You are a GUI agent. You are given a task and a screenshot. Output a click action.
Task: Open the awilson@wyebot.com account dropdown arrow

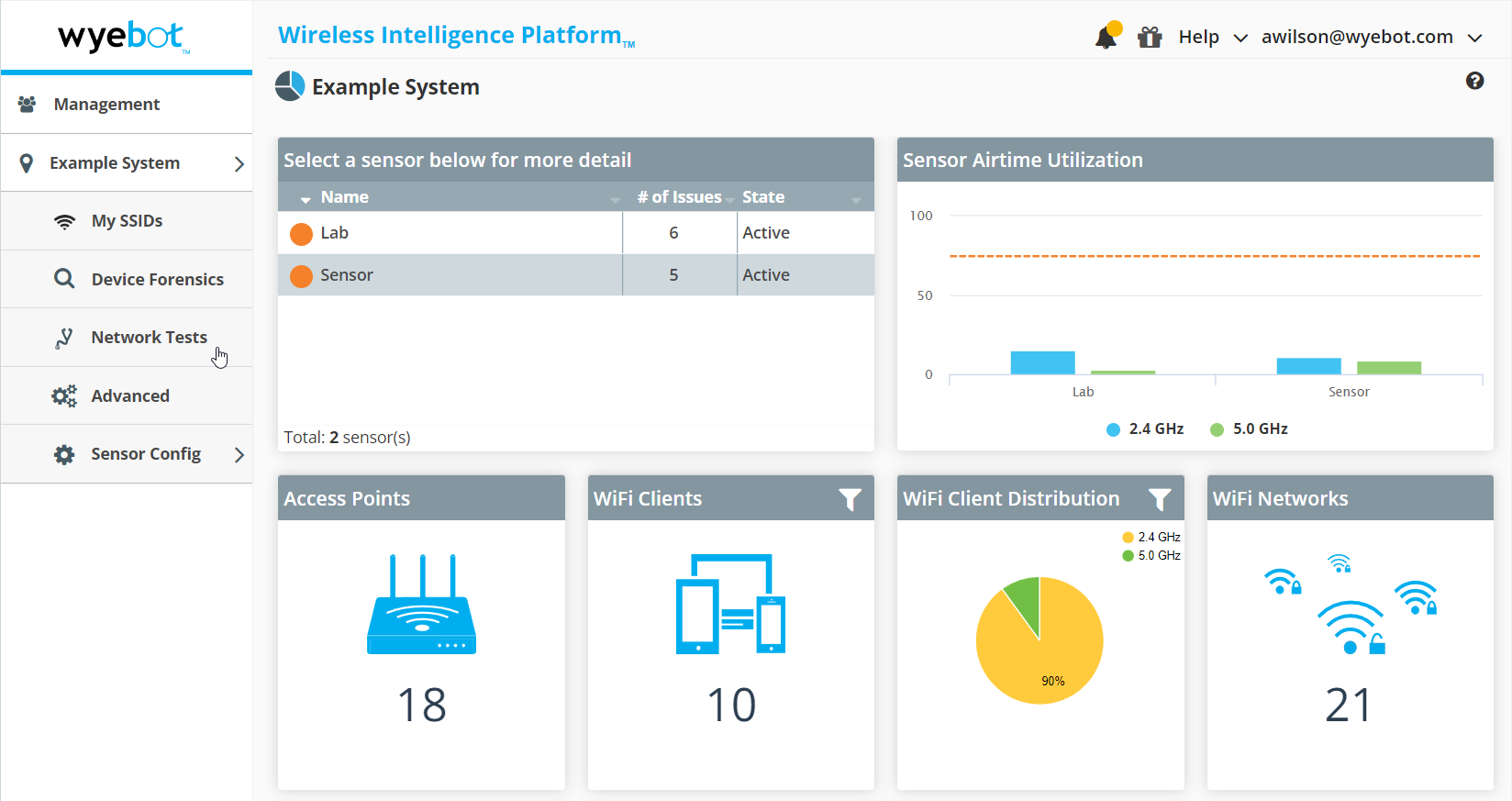pos(1475,39)
